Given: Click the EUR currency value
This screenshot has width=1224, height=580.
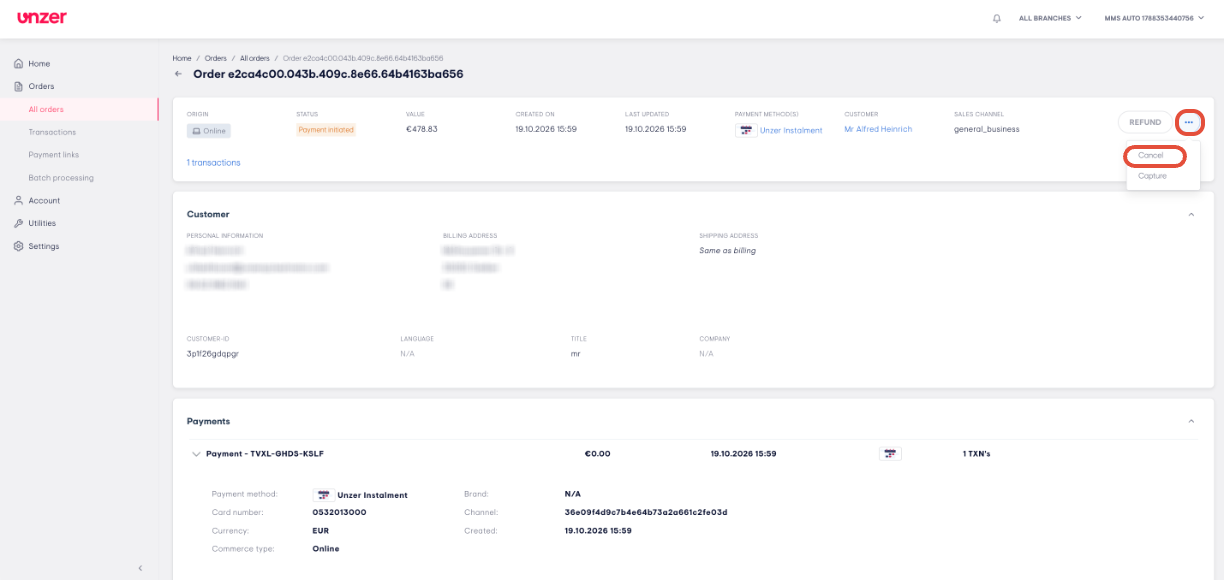Looking at the screenshot, I should pos(320,530).
